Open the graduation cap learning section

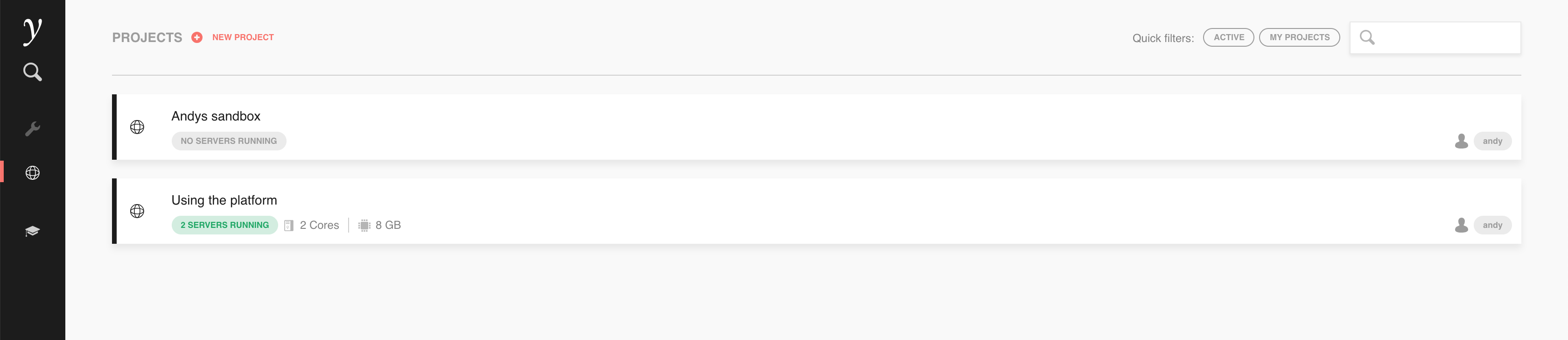pos(32,231)
